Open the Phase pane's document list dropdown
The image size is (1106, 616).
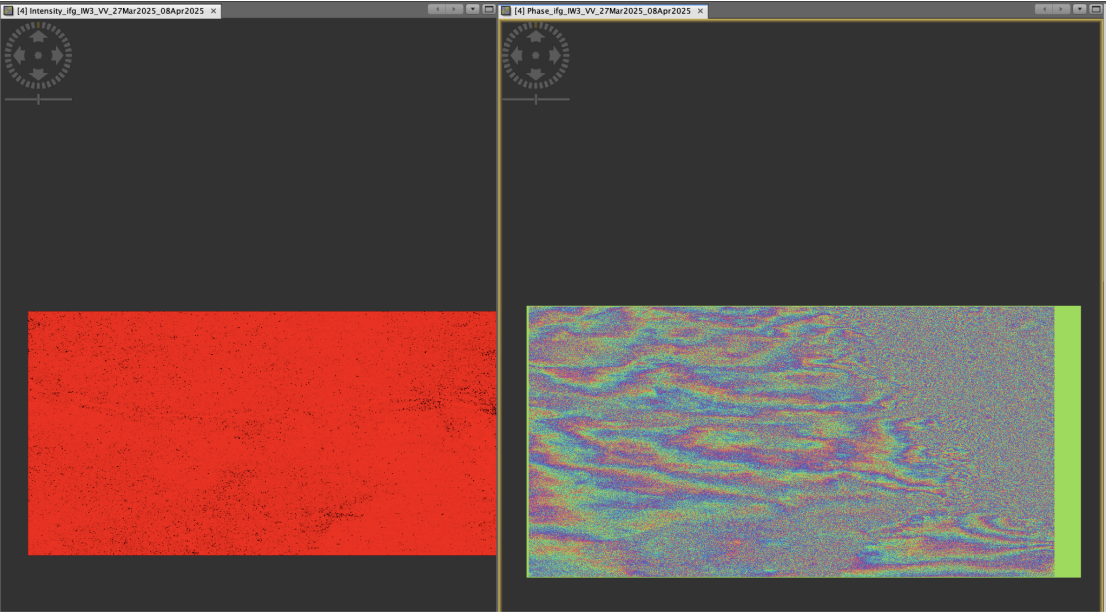[1079, 9]
